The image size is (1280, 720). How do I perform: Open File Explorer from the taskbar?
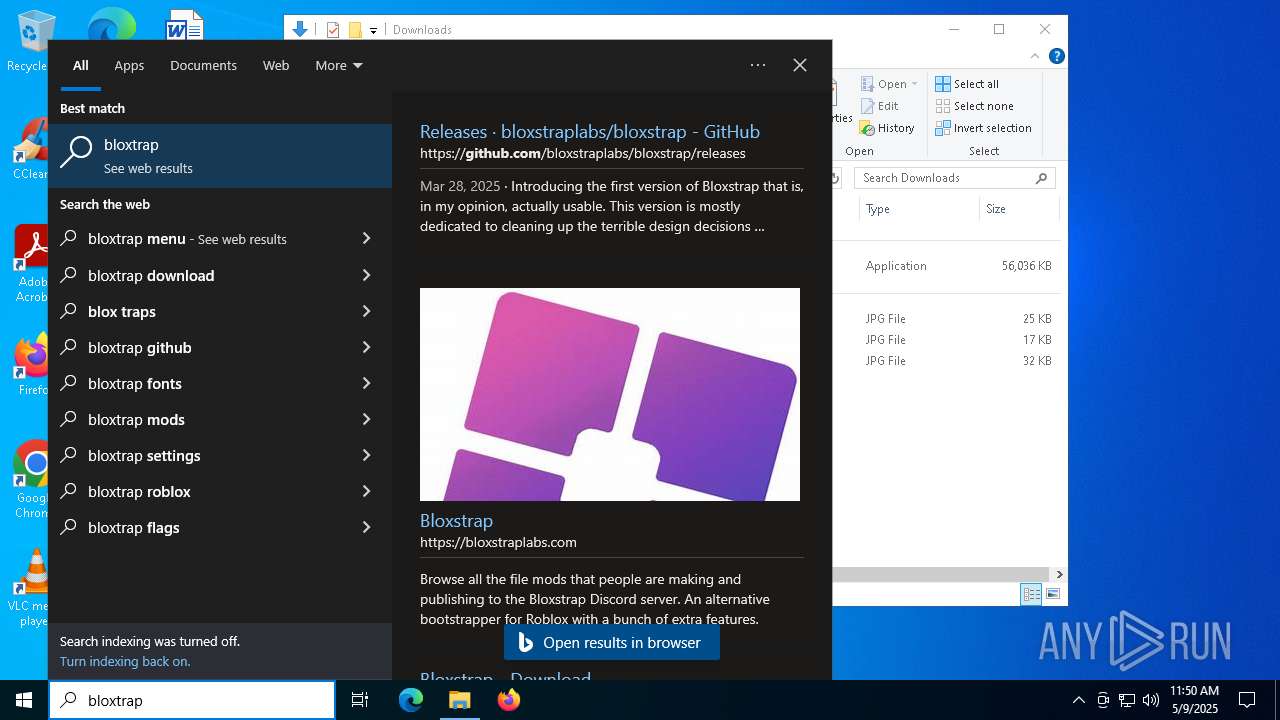459,700
